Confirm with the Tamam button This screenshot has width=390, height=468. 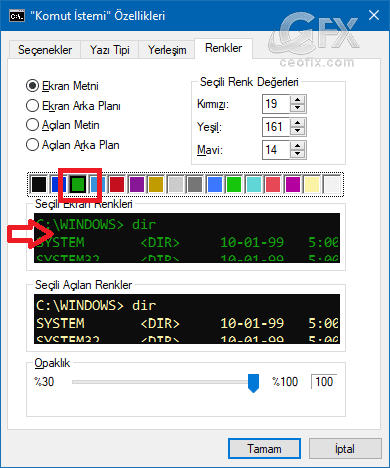pyautogui.click(x=264, y=449)
